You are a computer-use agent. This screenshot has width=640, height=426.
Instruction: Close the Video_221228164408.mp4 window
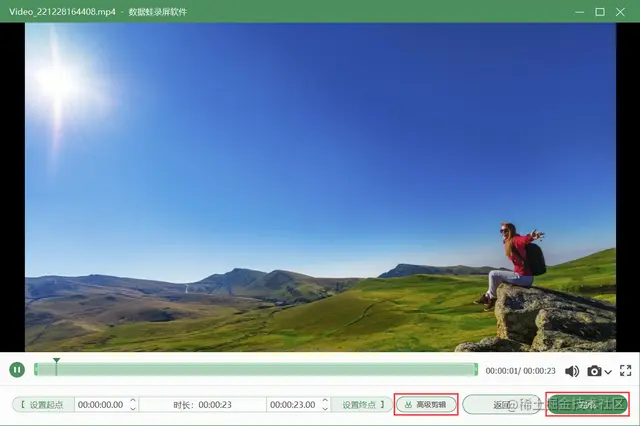(x=620, y=12)
